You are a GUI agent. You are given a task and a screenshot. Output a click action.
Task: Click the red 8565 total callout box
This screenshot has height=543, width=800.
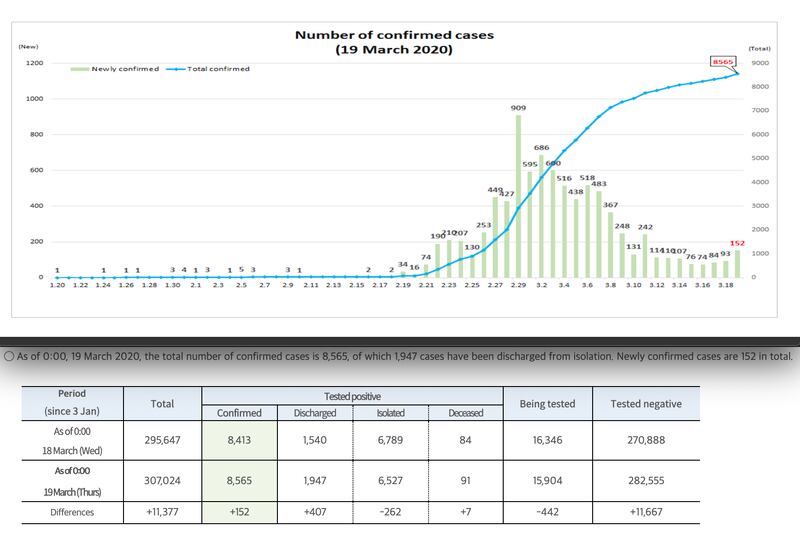[722, 61]
